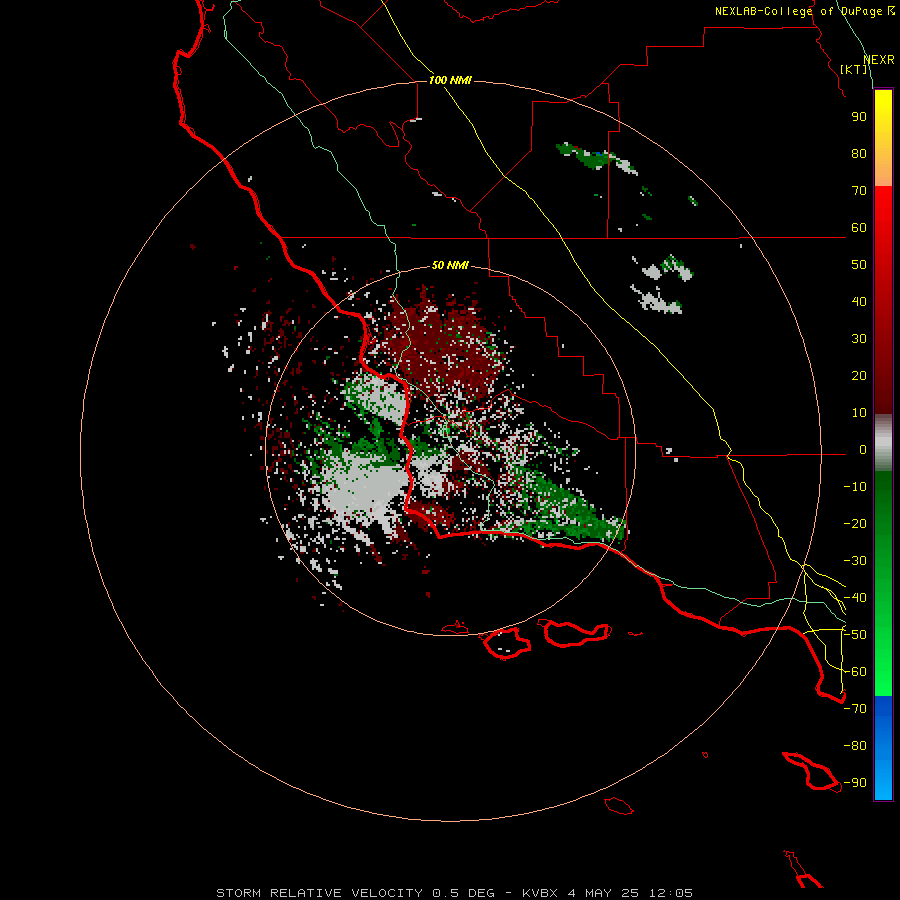Click the 80 value on the velocity scale

pyautogui.click(x=859, y=153)
